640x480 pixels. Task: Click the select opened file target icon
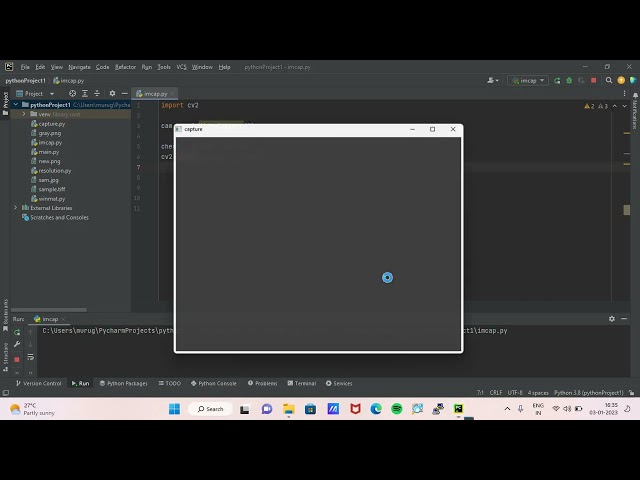coord(72,93)
